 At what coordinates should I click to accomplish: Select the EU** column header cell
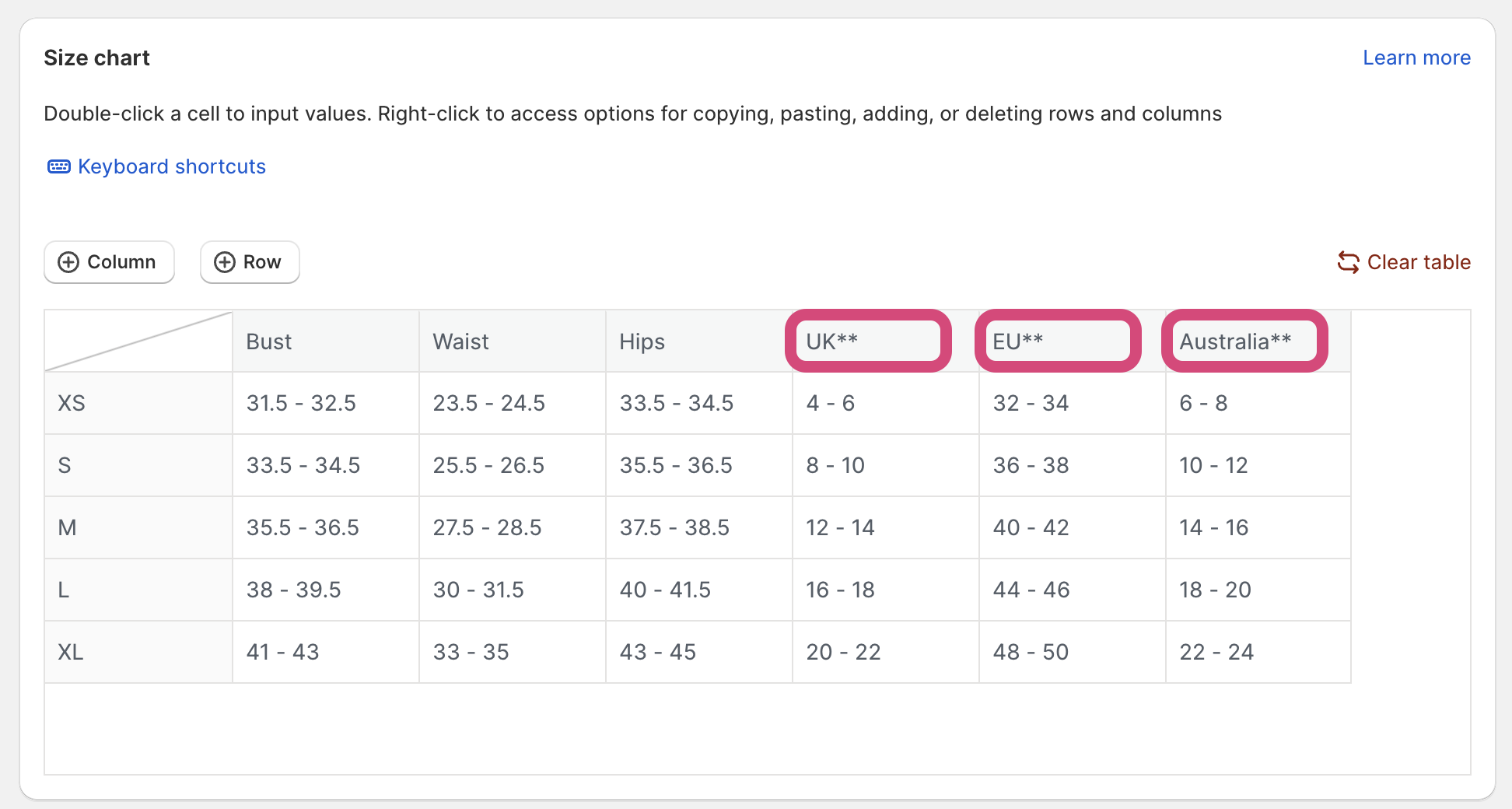pyautogui.click(x=1073, y=341)
